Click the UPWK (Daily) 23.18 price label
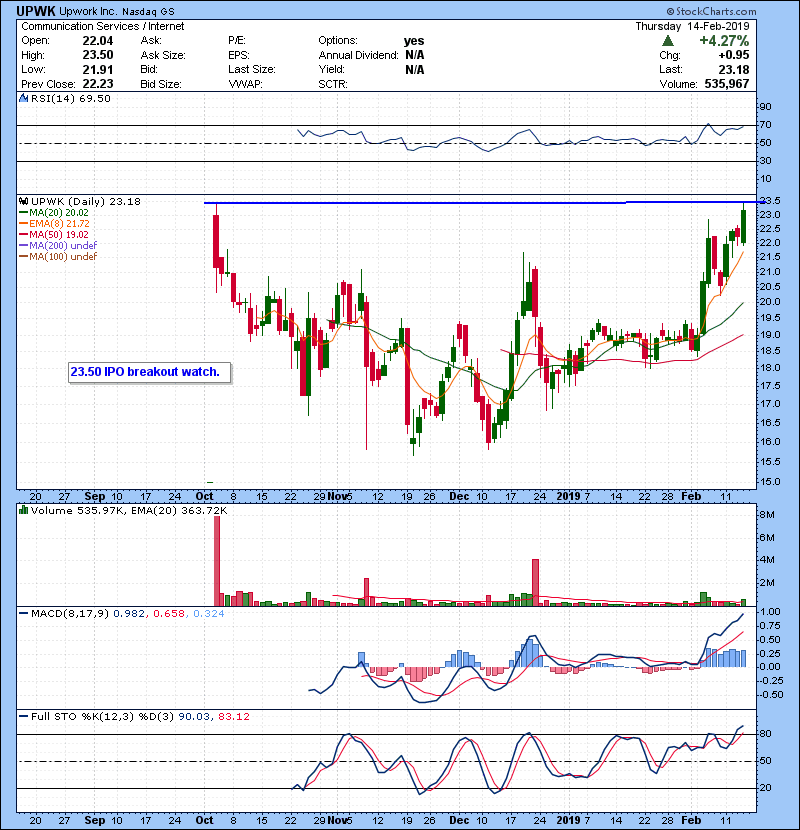 coord(86,202)
